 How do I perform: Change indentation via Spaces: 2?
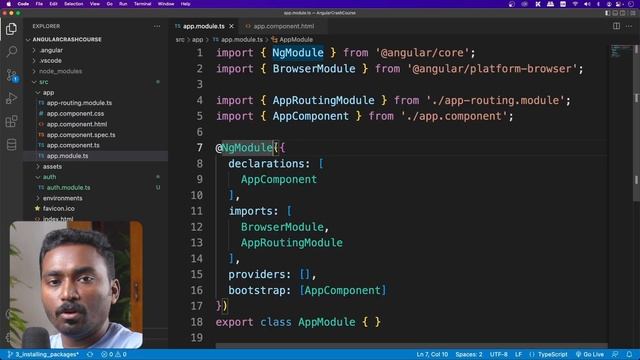469,354
